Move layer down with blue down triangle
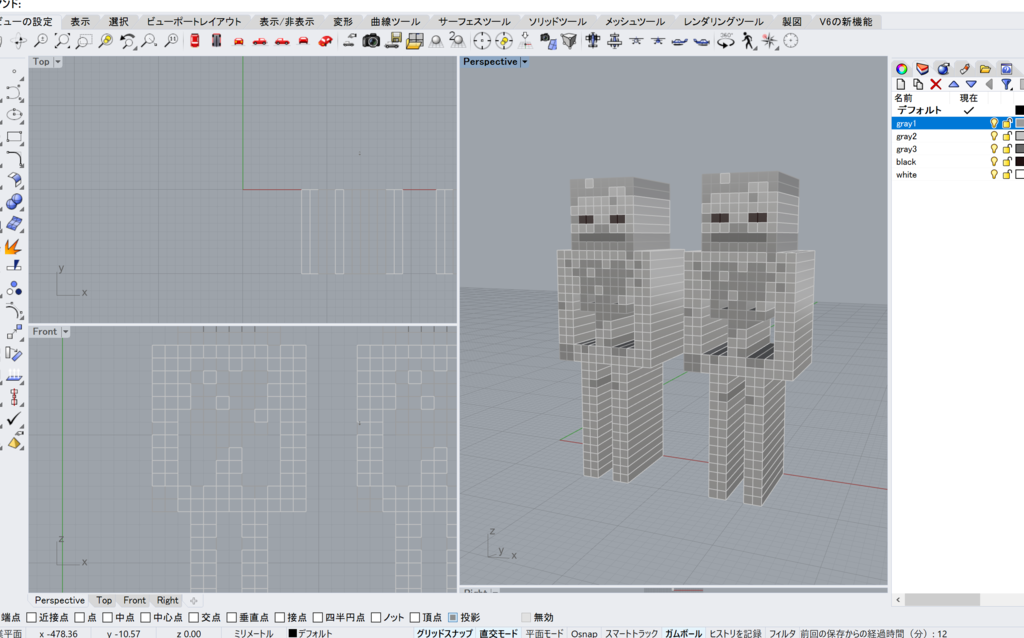1024x638 pixels. [971, 84]
